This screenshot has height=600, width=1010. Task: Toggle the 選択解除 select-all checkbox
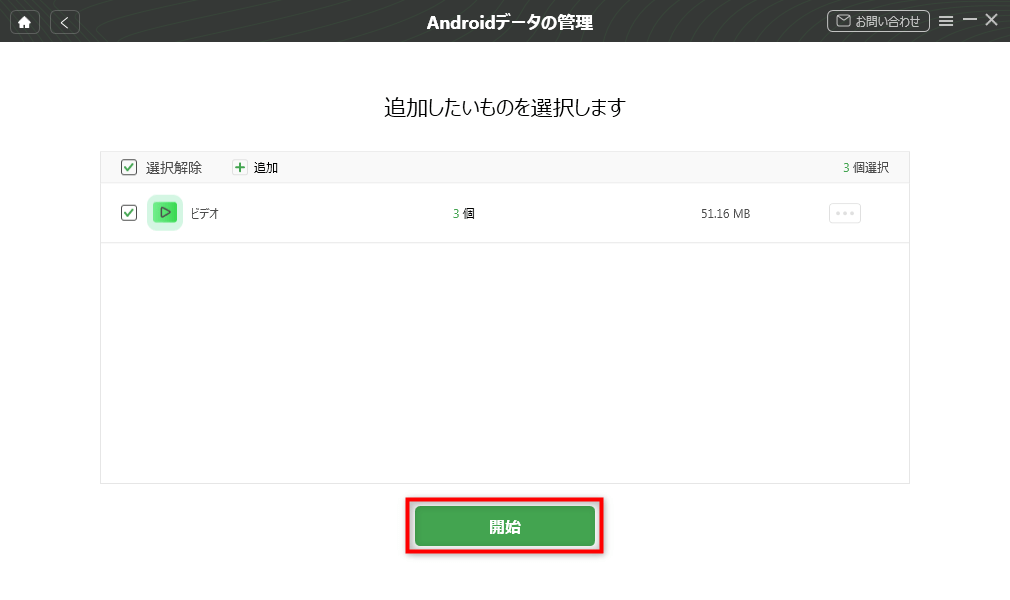pyautogui.click(x=129, y=168)
